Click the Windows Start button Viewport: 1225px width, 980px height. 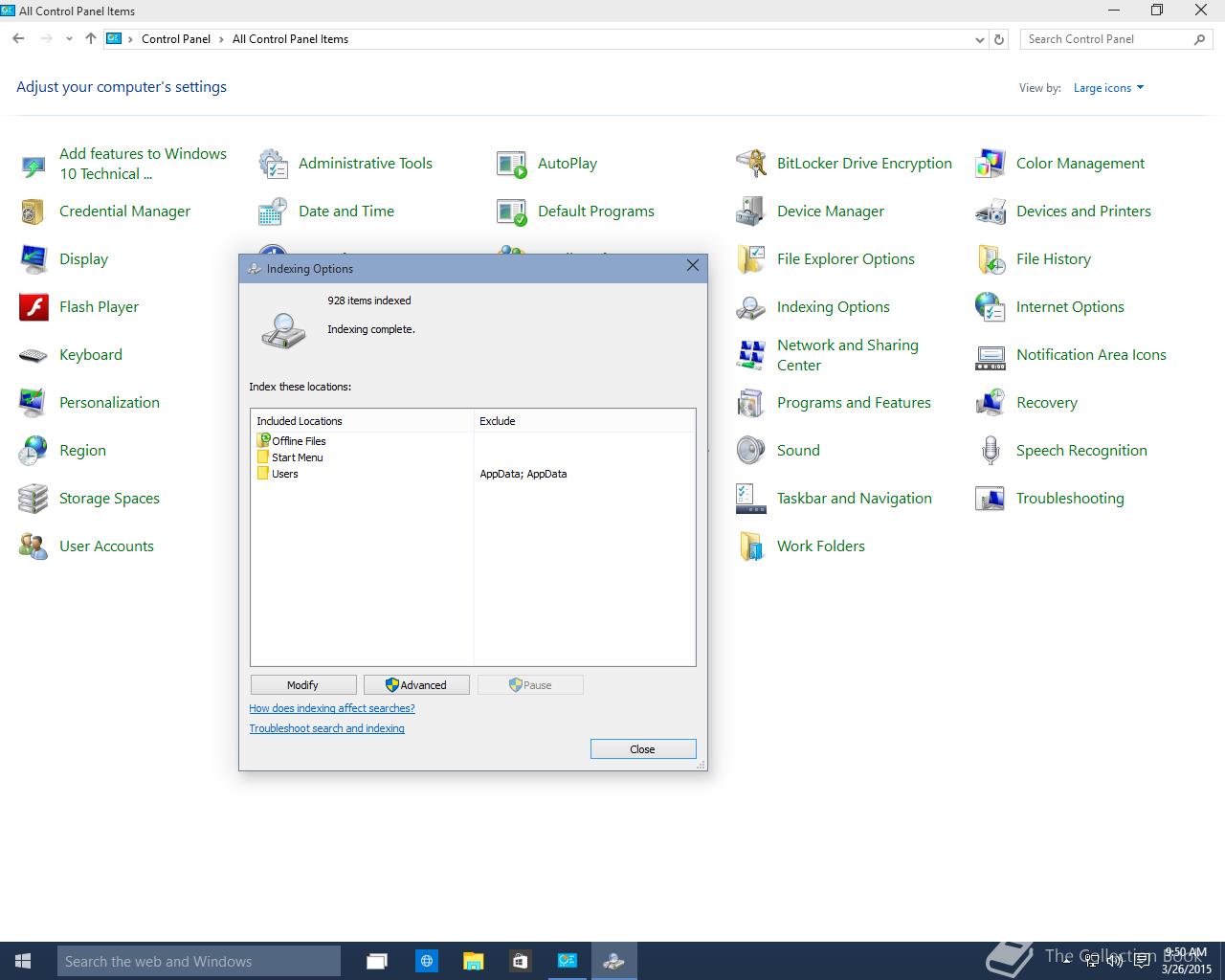[x=23, y=961]
